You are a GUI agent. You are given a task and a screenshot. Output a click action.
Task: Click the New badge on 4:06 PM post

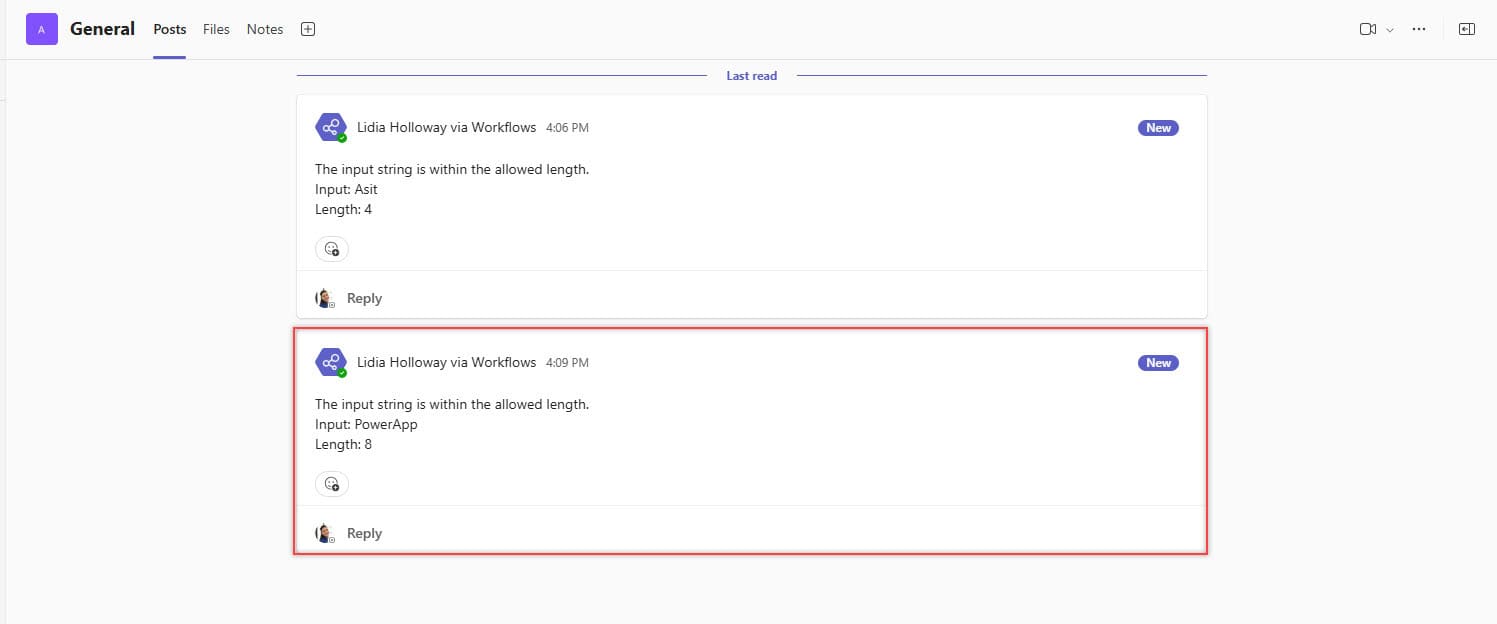[x=1158, y=128]
